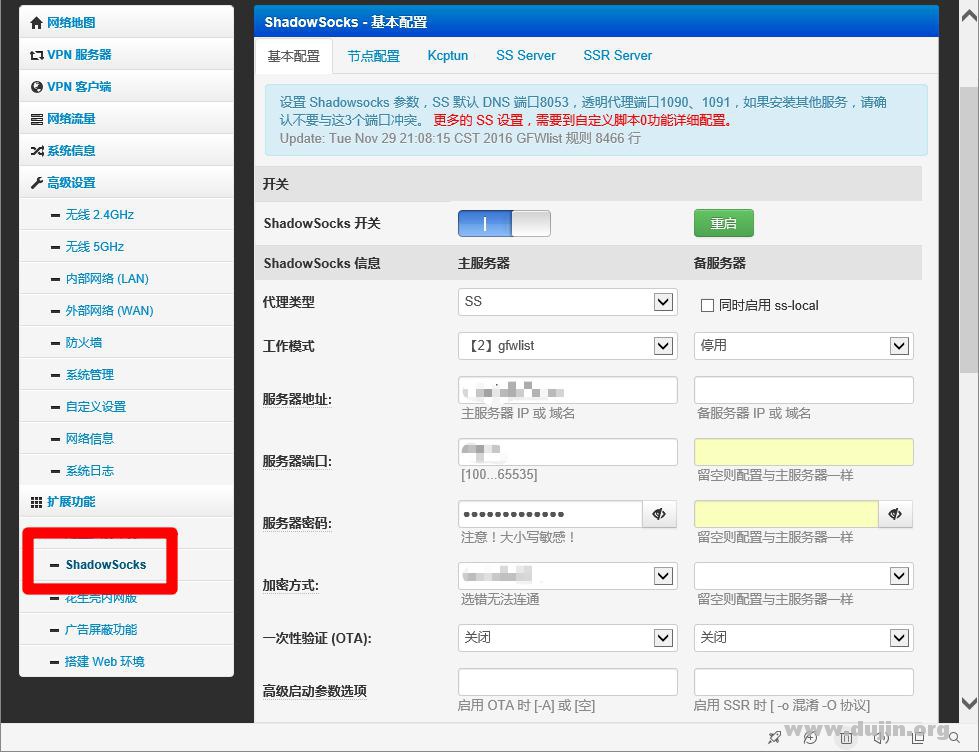The image size is (979, 752).
Task: Click the magnifier zoom icon in status bar
Action: [x=954, y=738]
